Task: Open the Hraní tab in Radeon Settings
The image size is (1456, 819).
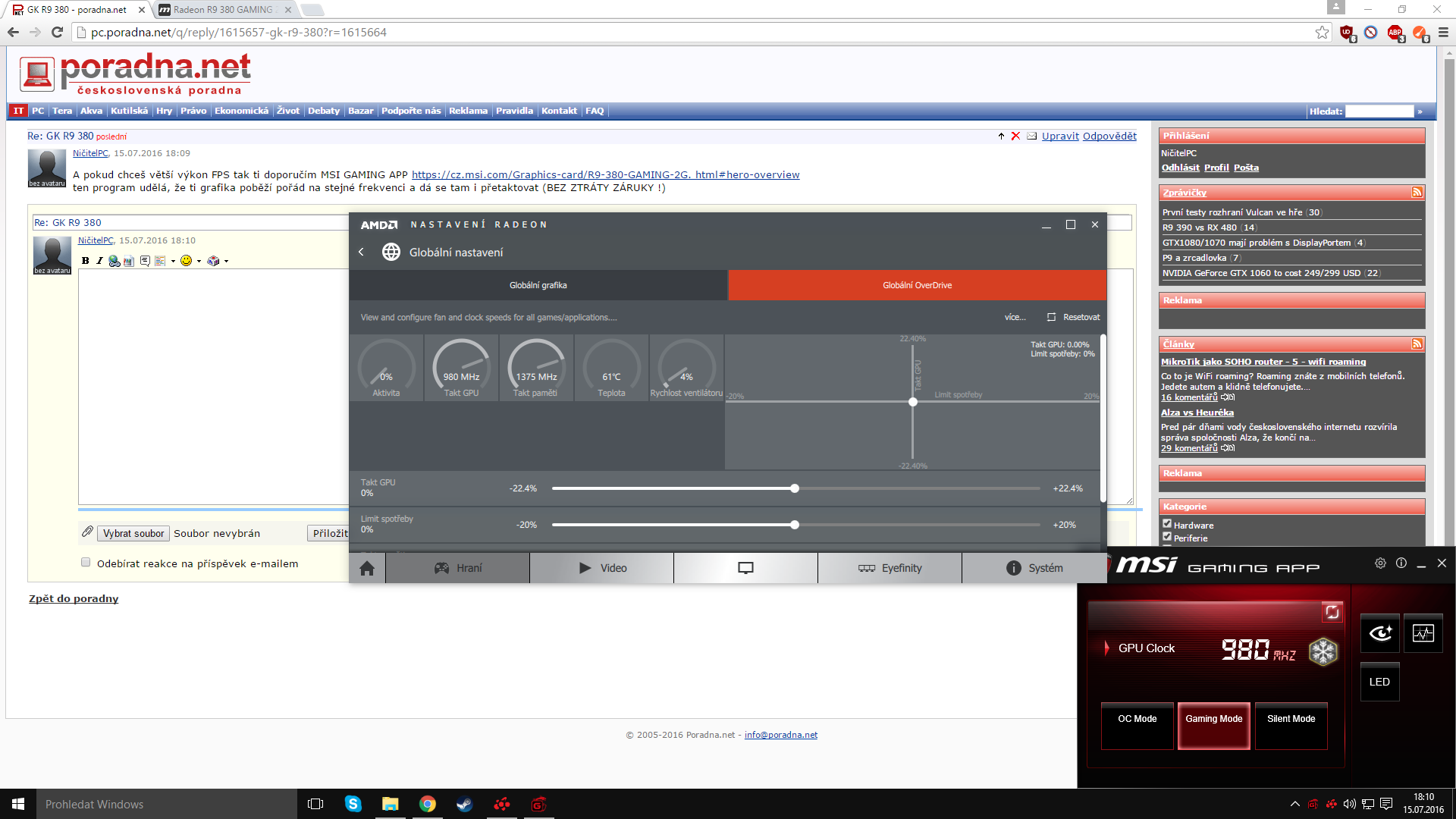Action: [x=457, y=568]
